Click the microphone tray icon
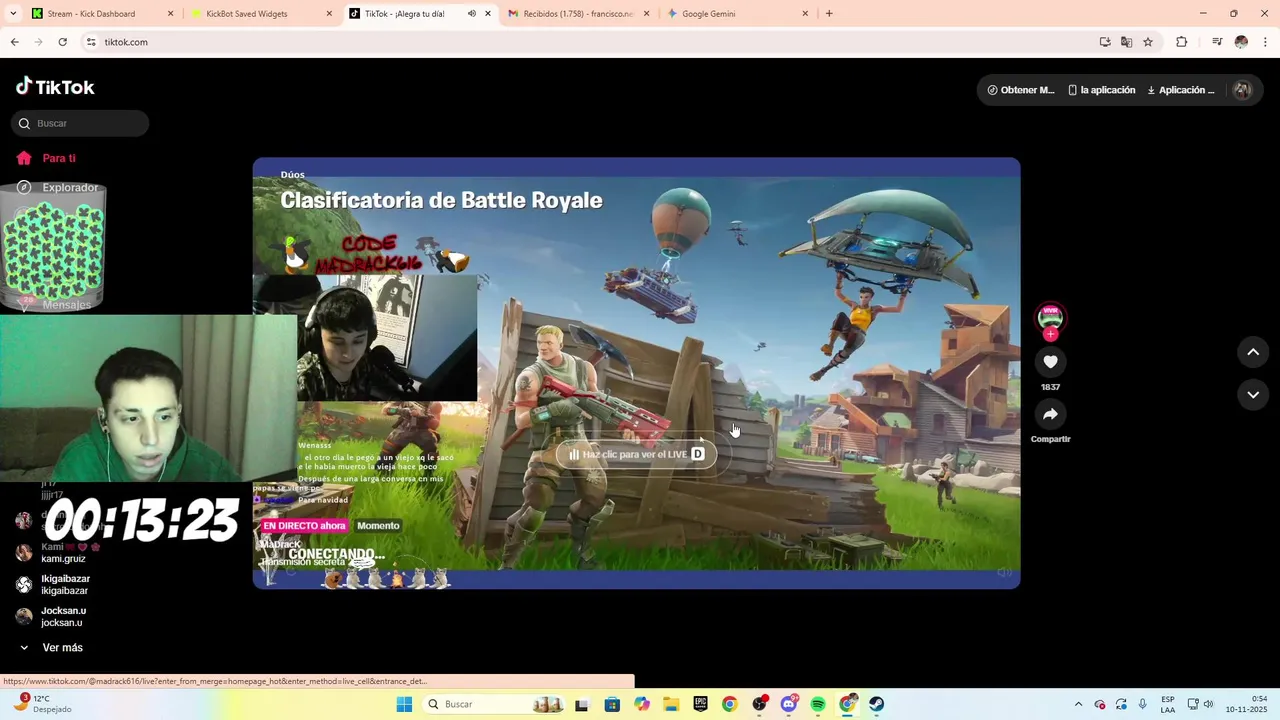This screenshot has width=1280, height=720. (1143, 704)
